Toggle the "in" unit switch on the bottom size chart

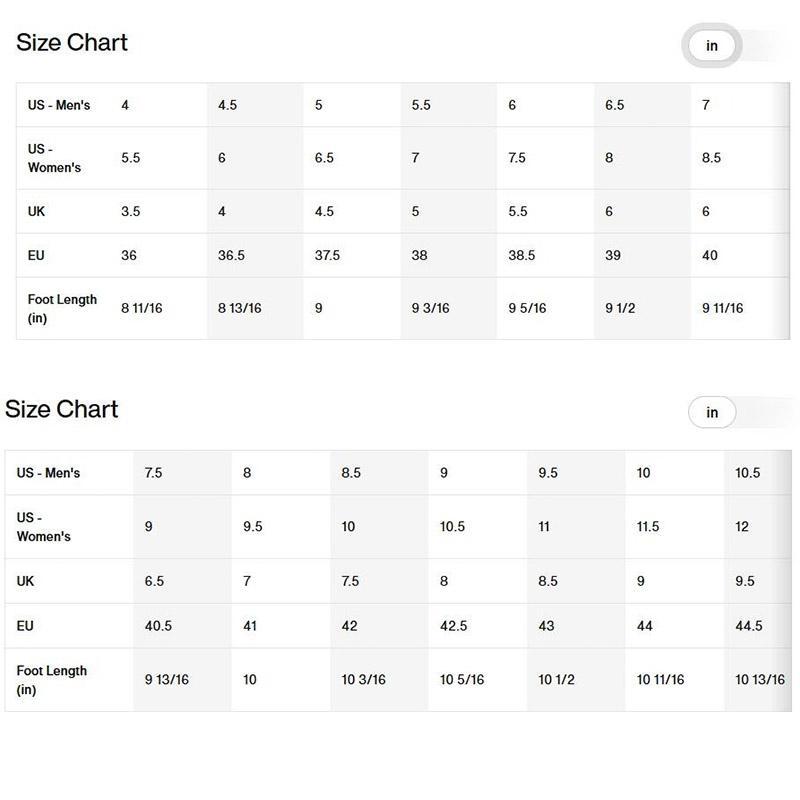click(712, 413)
